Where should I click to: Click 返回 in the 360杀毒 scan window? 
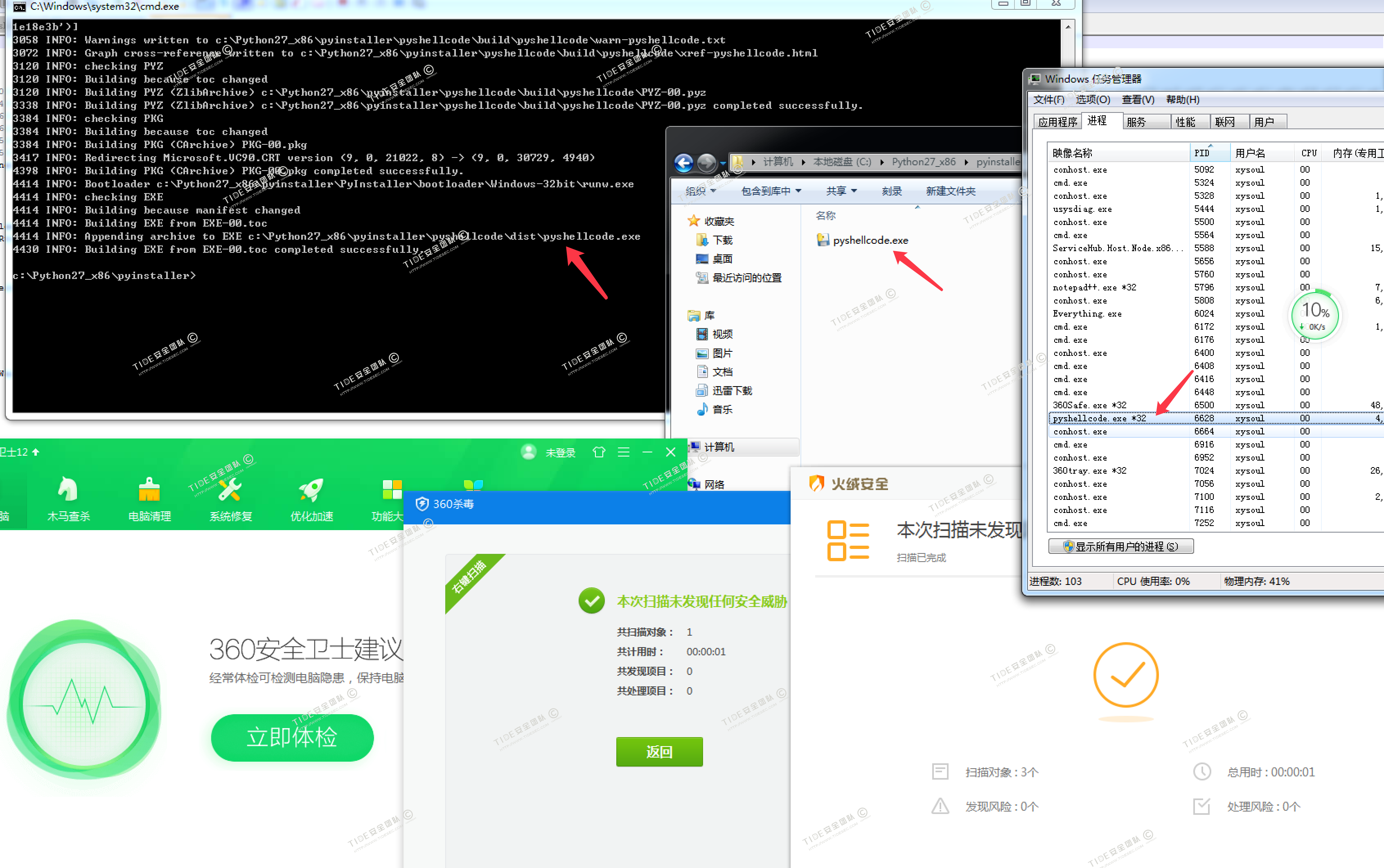[659, 751]
